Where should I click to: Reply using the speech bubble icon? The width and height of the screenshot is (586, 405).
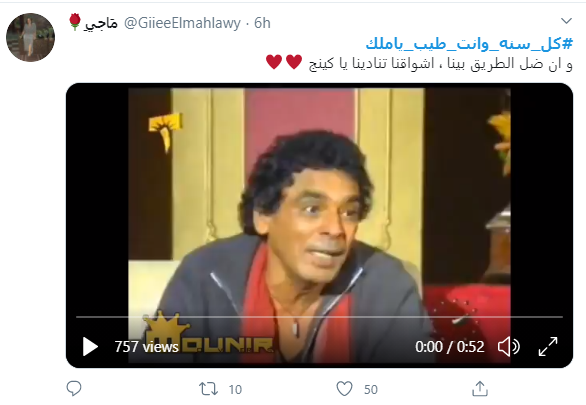tap(74, 389)
